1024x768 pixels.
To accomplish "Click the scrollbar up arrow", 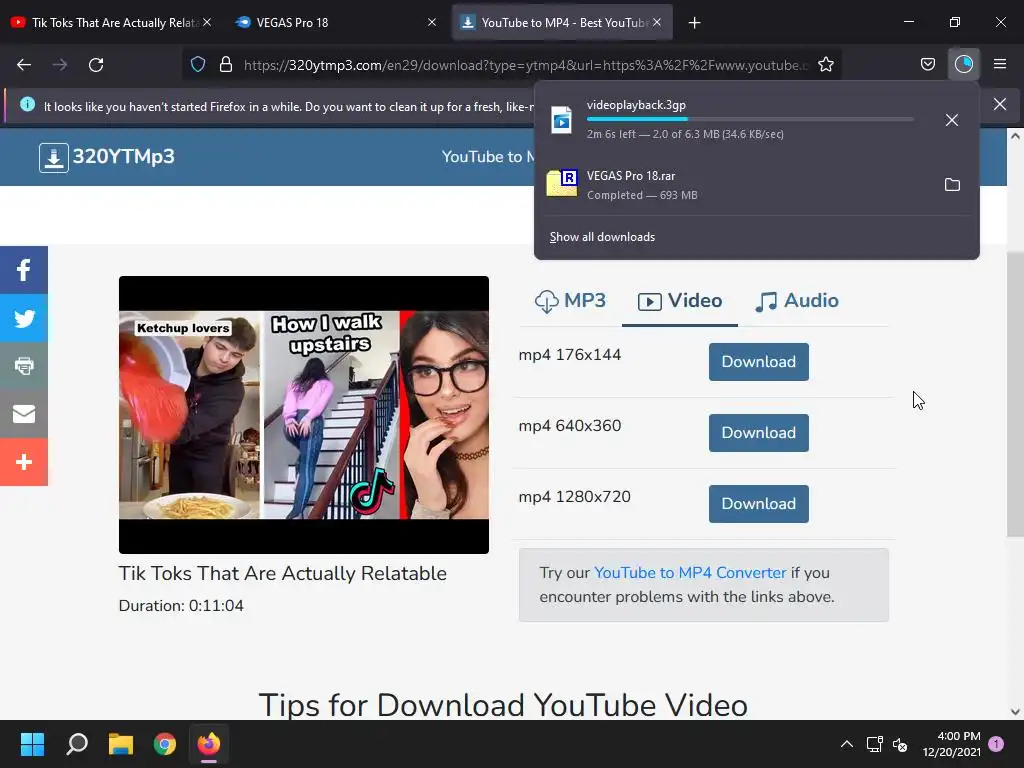I will pyautogui.click(x=1015, y=136).
